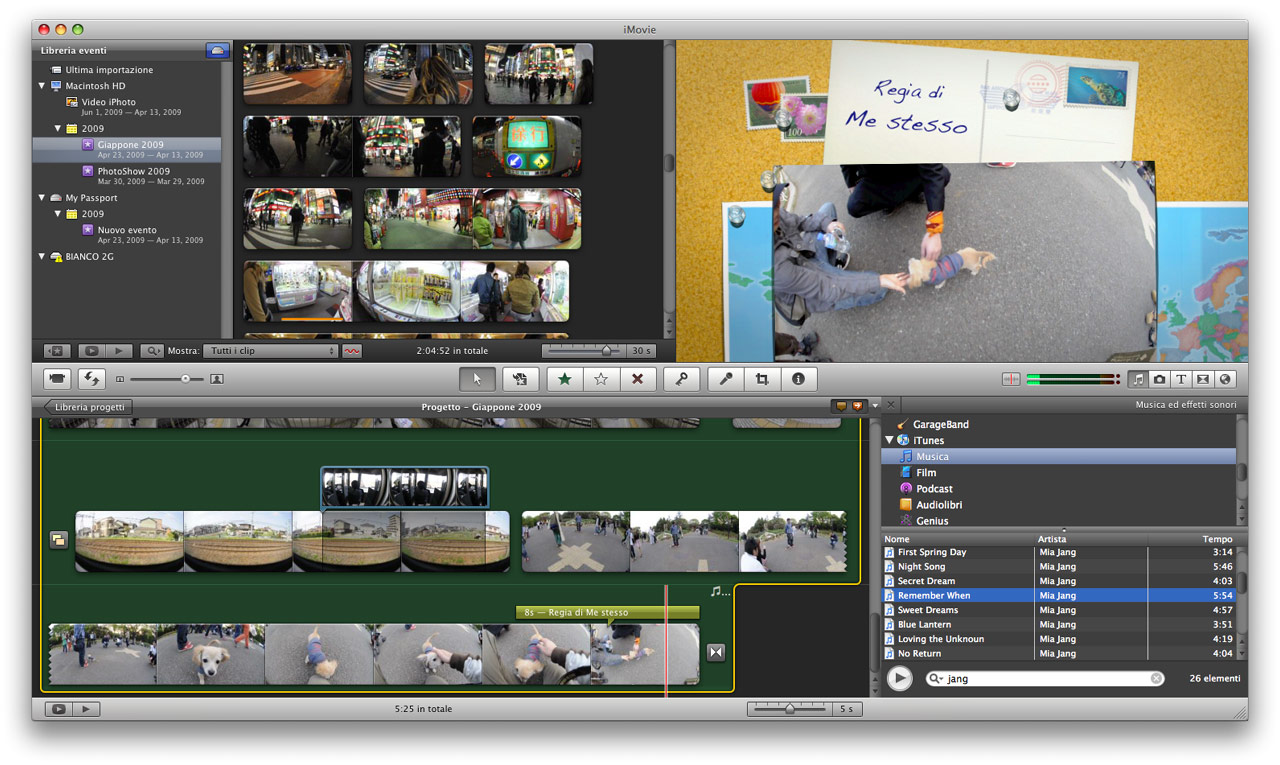Open the titles browser T icon

point(1181,379)
